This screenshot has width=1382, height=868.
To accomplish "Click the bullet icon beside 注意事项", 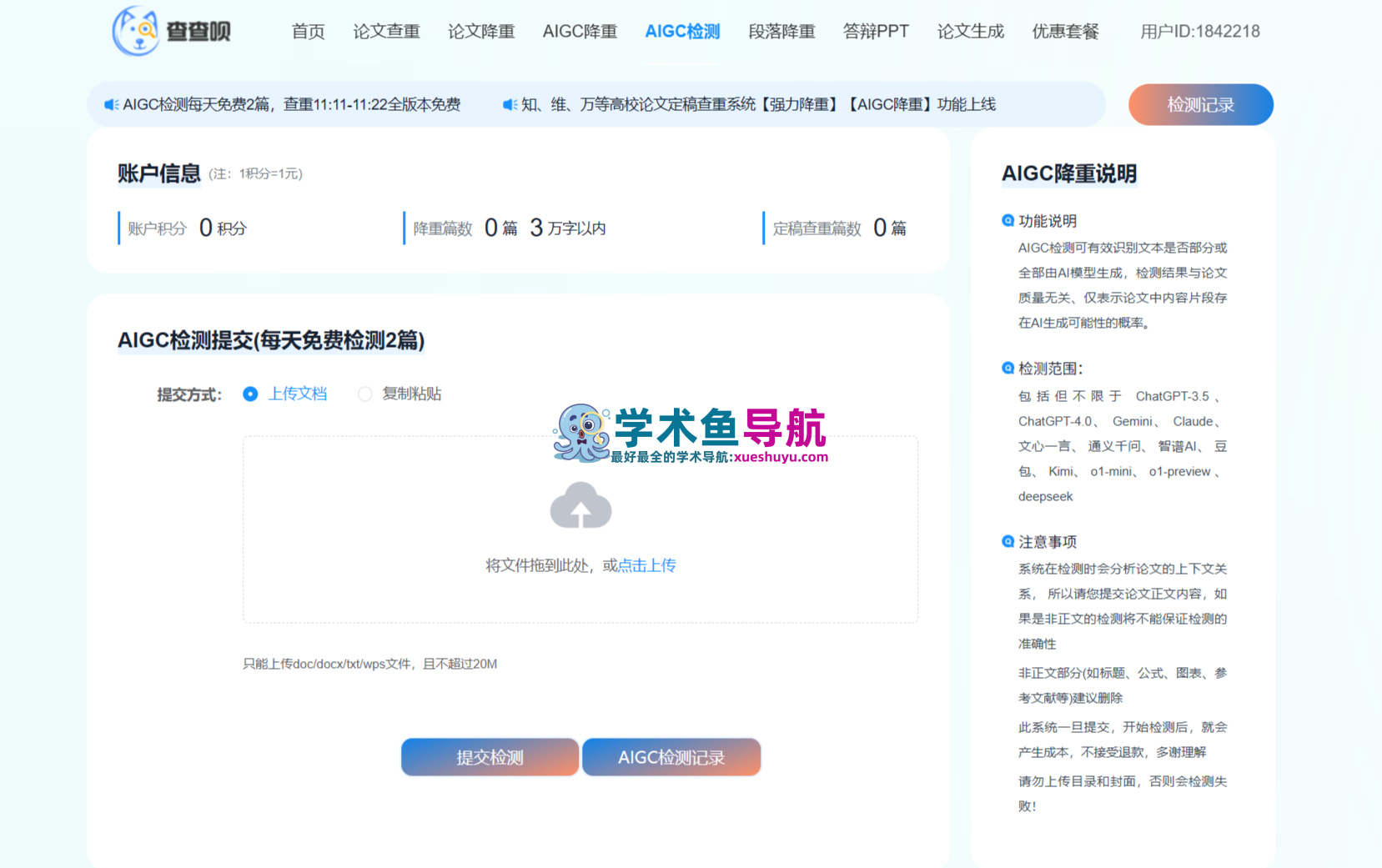I will click(x=1008, y=542).
